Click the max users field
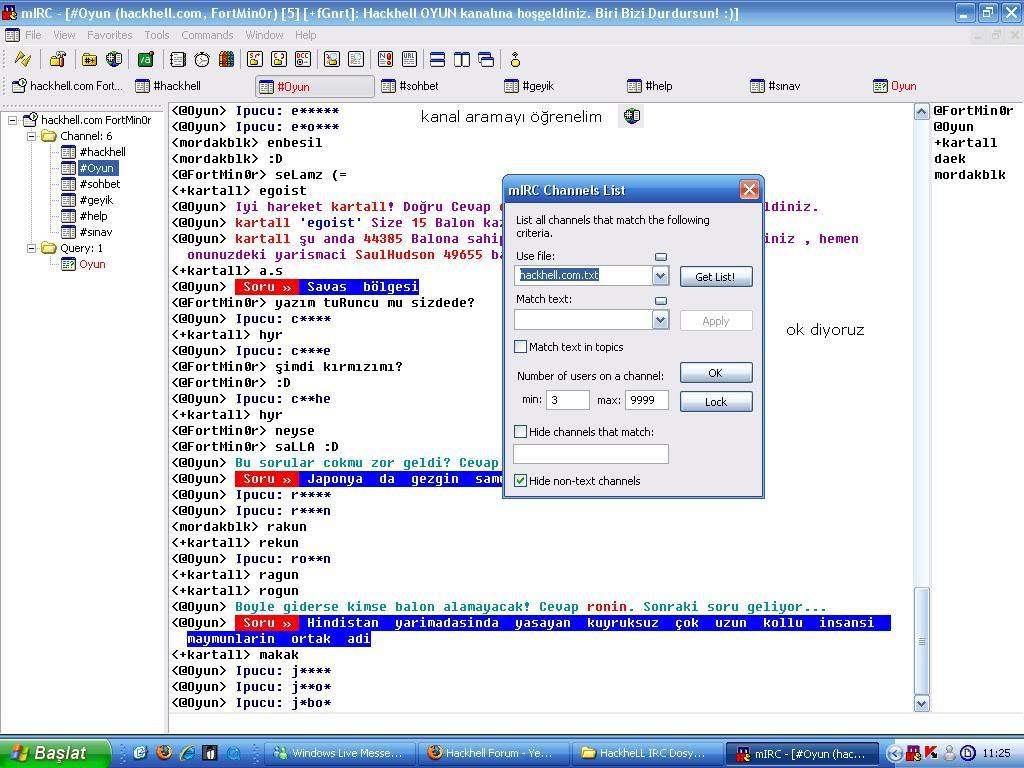This screenshot has width=1024, height=768. coord(646,400)
